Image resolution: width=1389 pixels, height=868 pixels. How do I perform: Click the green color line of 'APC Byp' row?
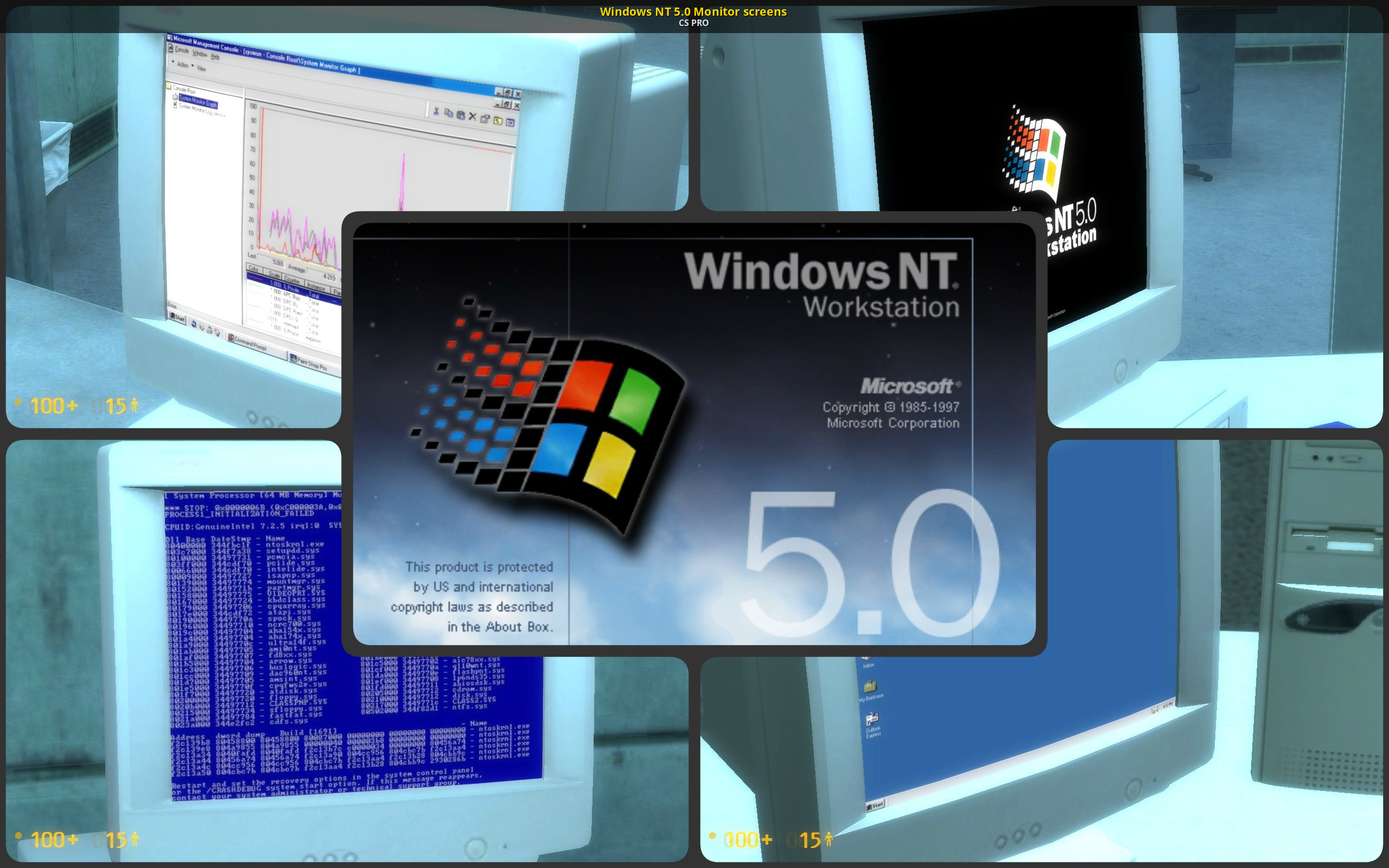pos(257,284)
